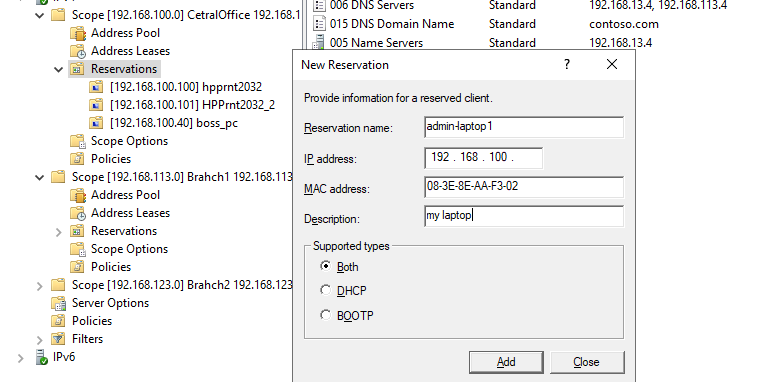This screenshot has height=382, width=759.
Task: Select the DHCP supported type radio button
Action: point(326,290)
